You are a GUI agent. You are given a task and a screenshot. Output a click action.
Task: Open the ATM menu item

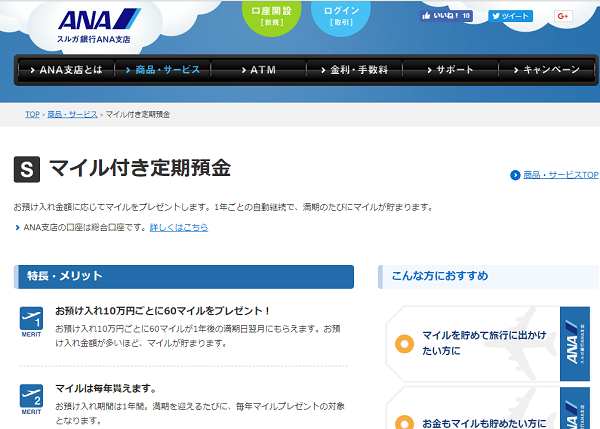(x=259, y=70)
